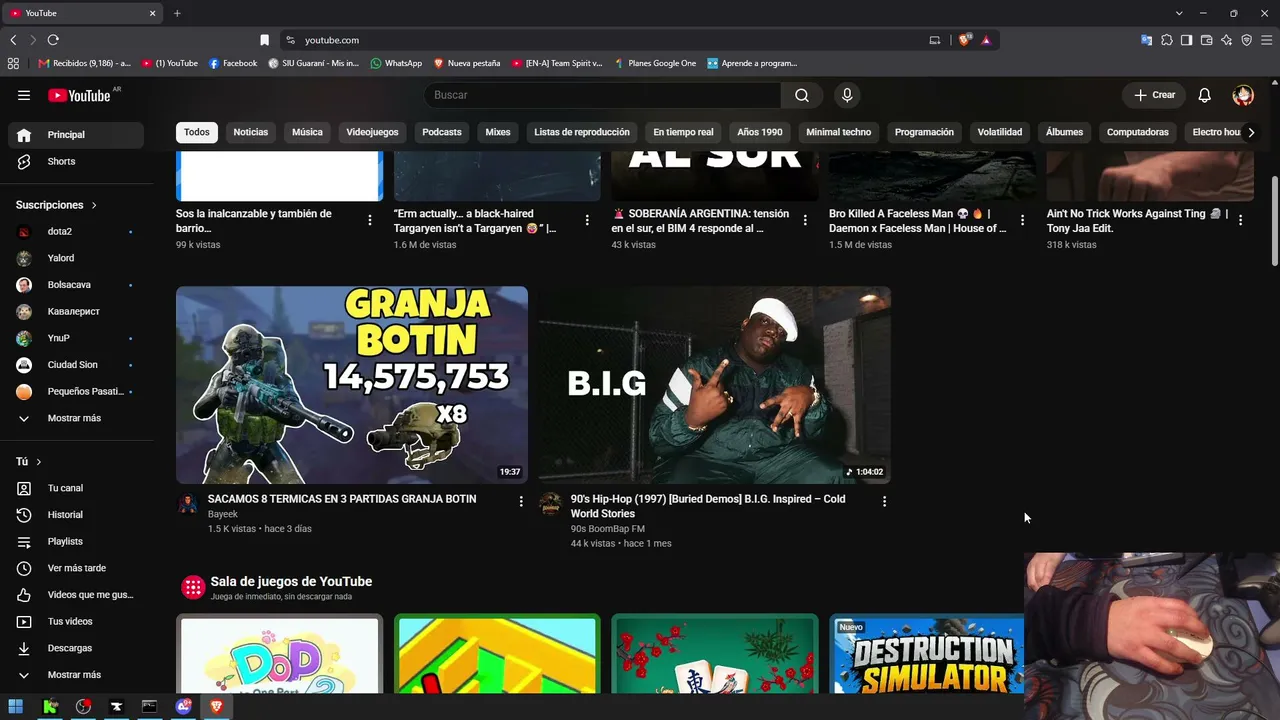
Task: Show more category chips with the right arrow
Action: (1251, 132)
